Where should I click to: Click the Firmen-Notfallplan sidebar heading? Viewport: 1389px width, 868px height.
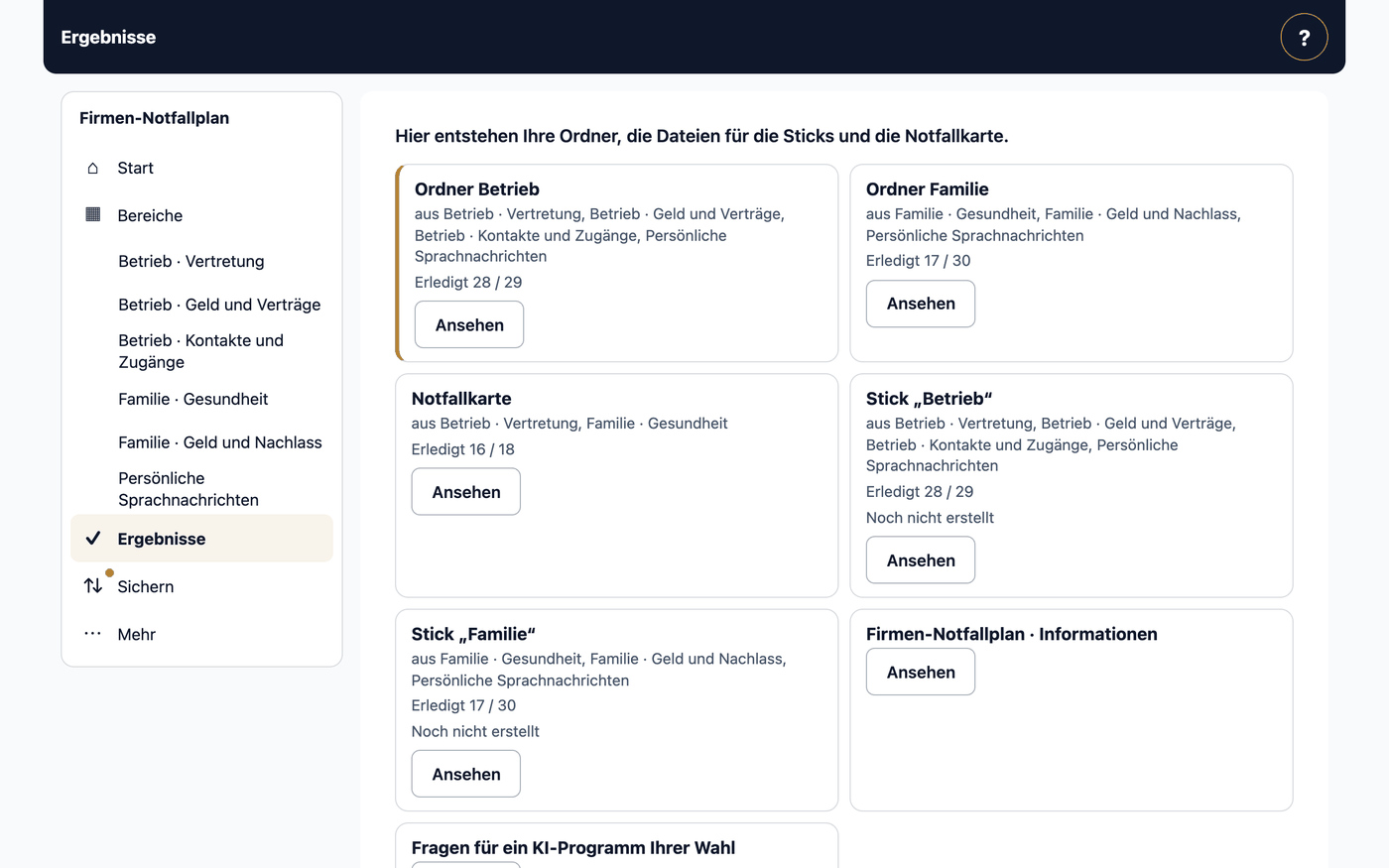(x=155, y=118)
